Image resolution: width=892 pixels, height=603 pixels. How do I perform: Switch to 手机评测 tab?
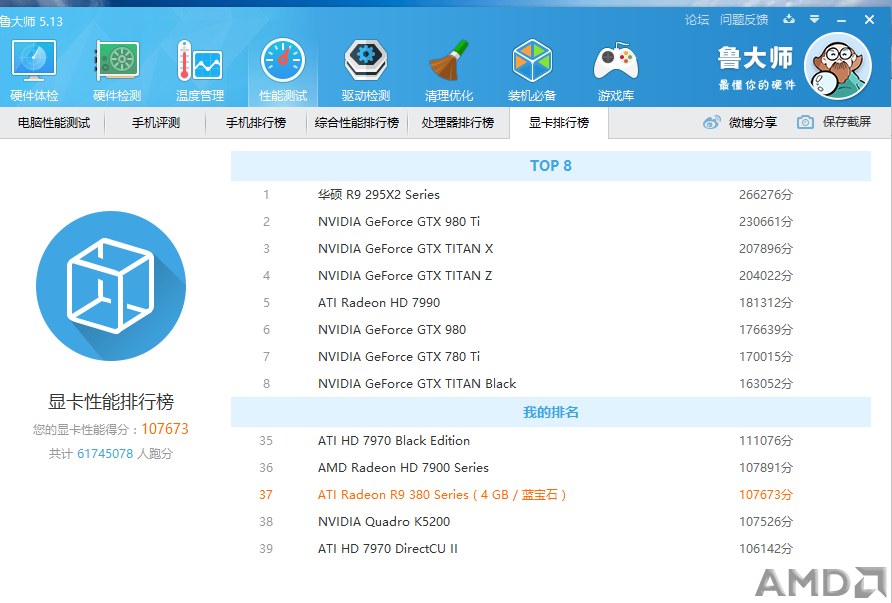pos(156,123)
